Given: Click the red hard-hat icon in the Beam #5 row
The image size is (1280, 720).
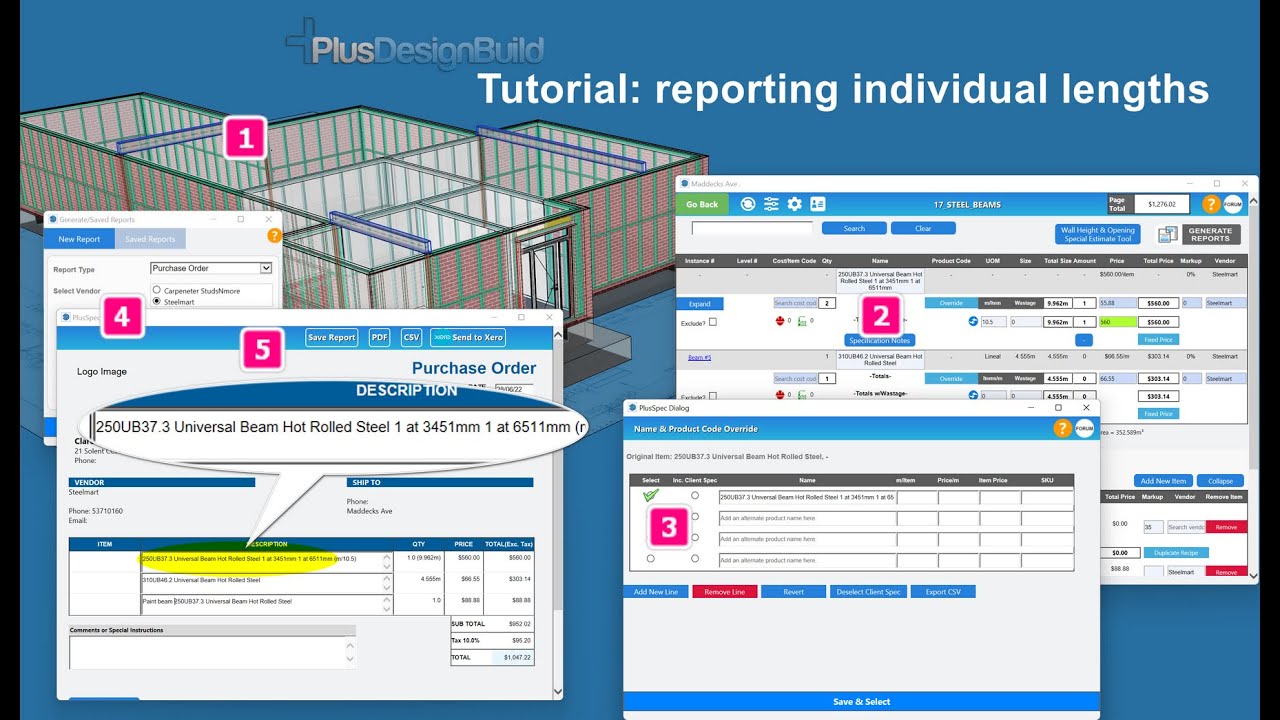Looking at the screenshot, I should tap(780, 396).
